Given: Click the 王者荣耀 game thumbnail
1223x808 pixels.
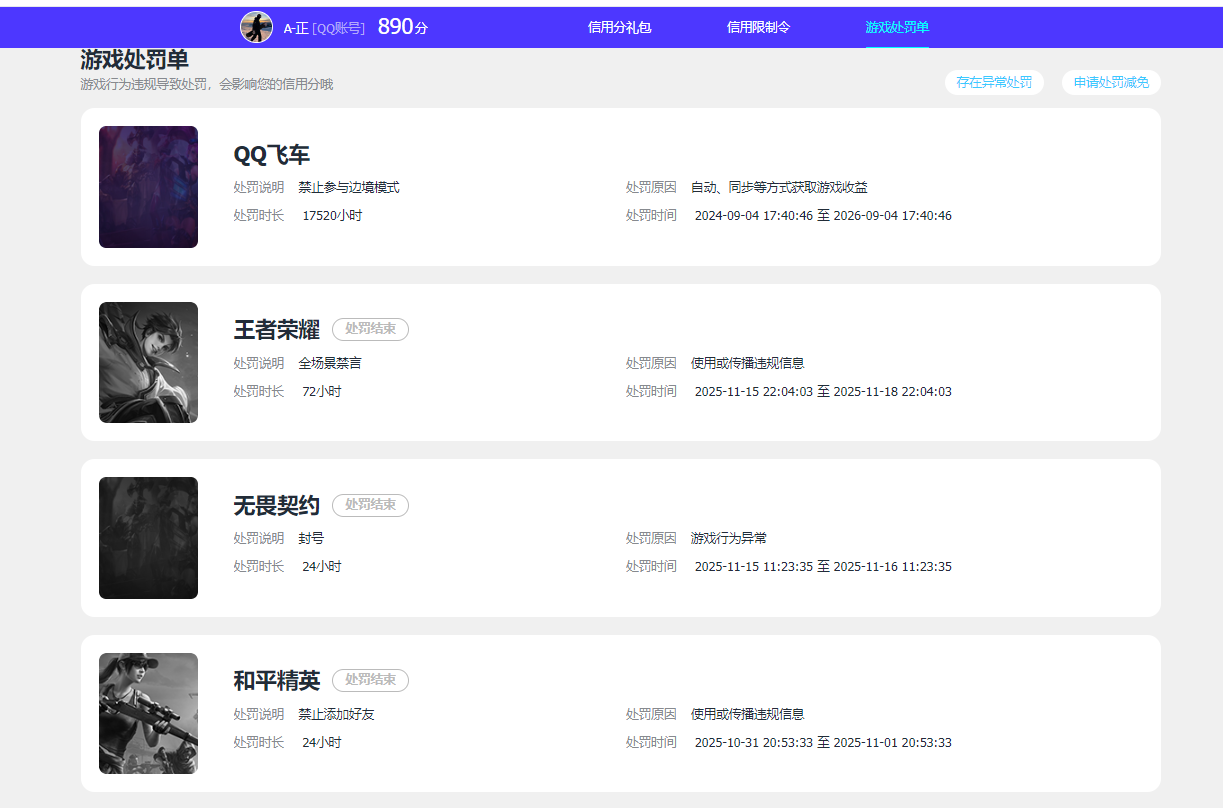Looking at the screenshot, I should point(148,362).
